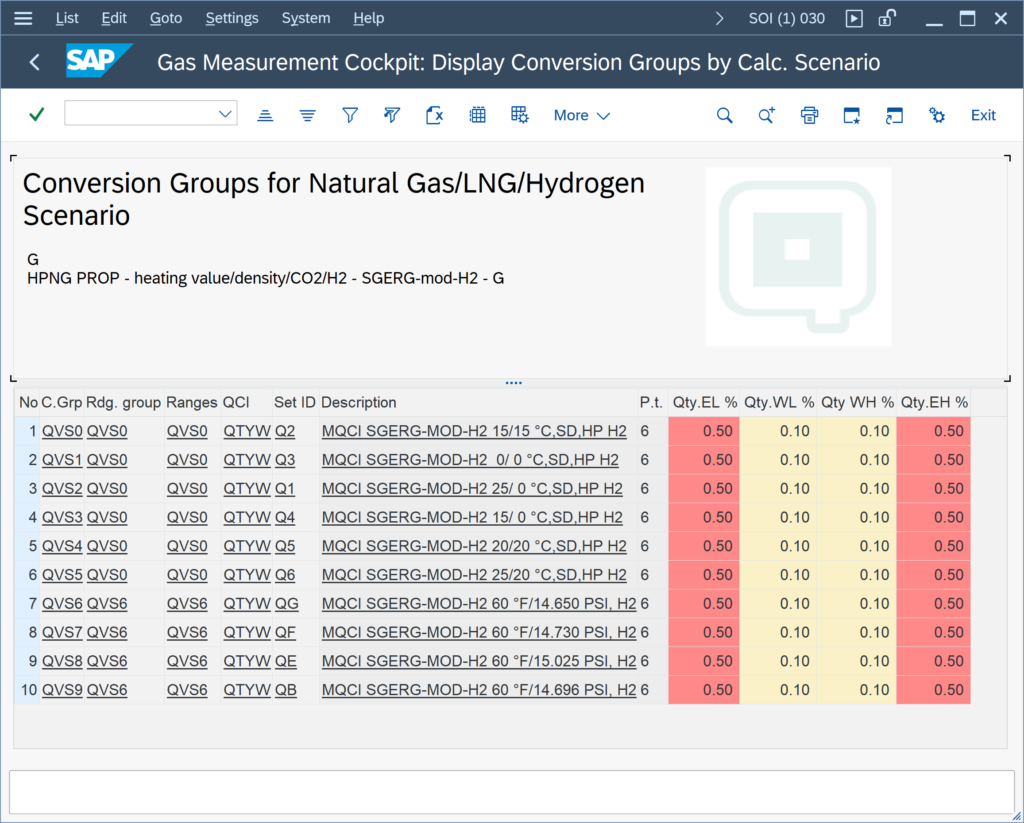Open the command field dropdown arrow
The width and height of the screenshot is (1024, 823).
tap(225, 114)
